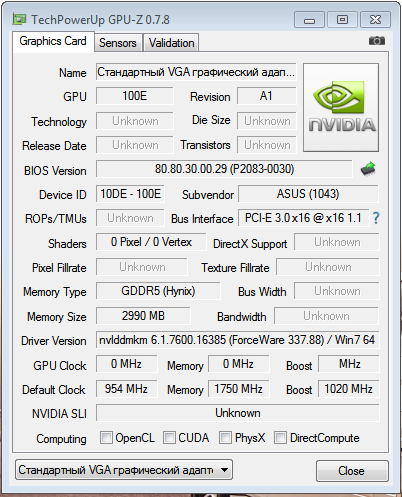The height and width of the screenshot is (497, 402).
Task: Click the GPU Clock field 0 MHz
Action: point(126,364)
